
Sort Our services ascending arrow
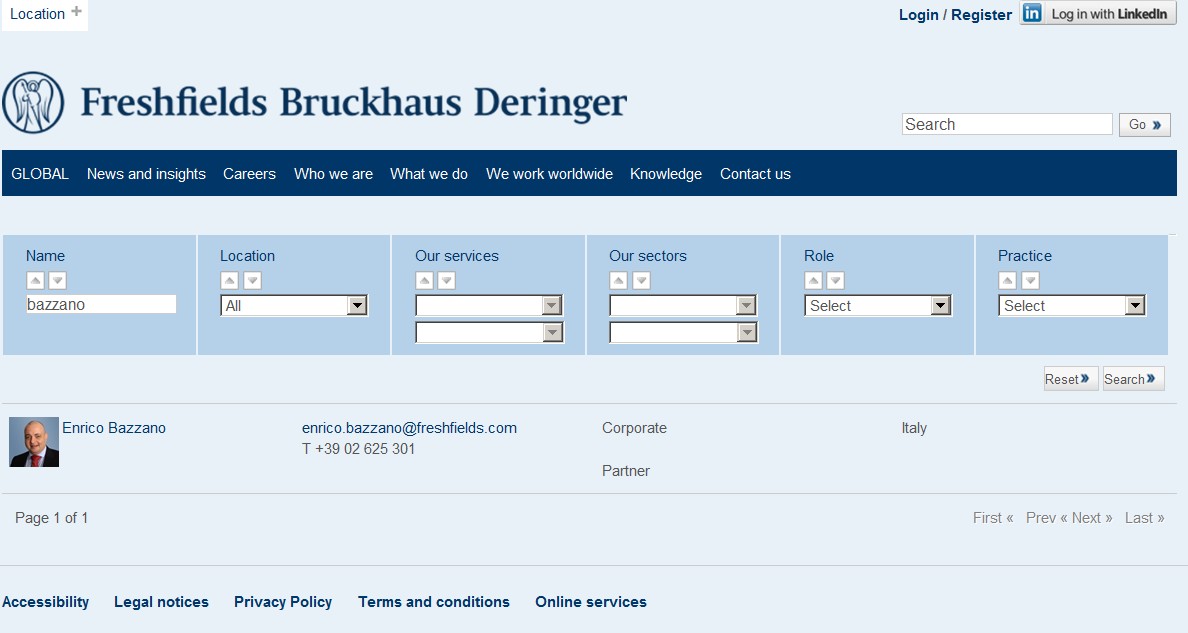click(424, 280)
